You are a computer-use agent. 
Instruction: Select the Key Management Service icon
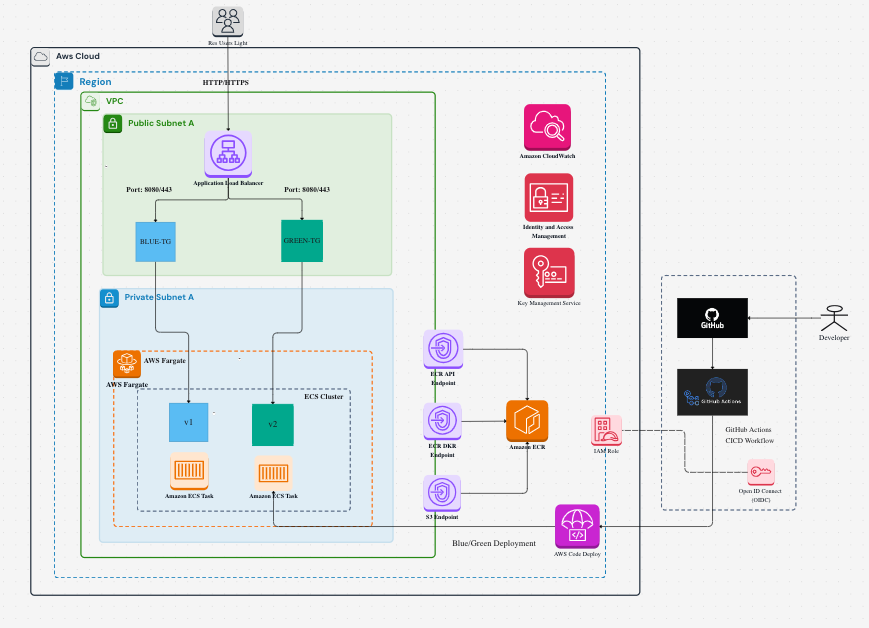(549, 273)
